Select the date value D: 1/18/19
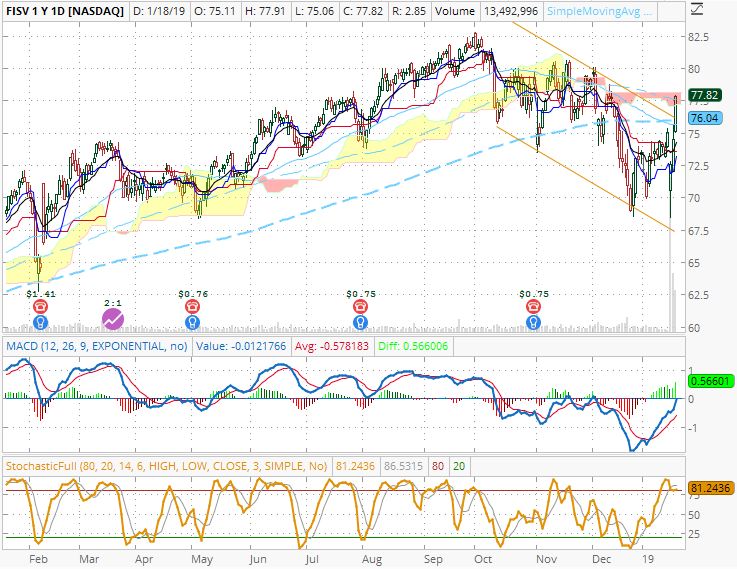737x569 pixels. pyautogui.click(x=159, y=11)
